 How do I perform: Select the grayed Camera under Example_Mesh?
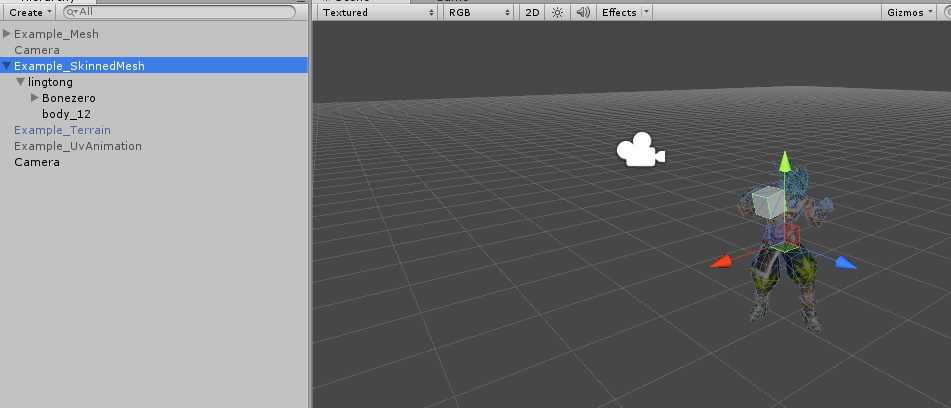[37, 50]
